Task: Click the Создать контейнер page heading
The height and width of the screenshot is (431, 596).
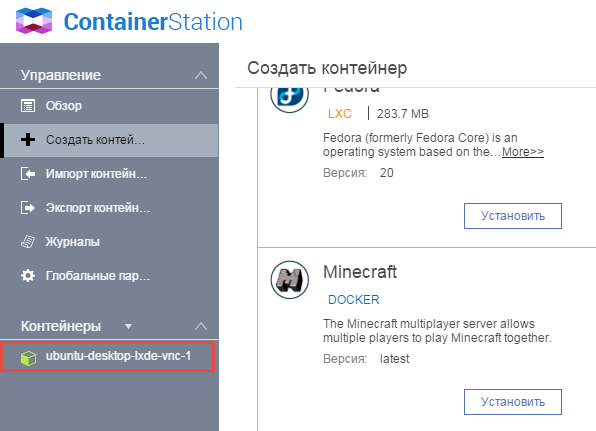Action: click(x=327, y=68)
